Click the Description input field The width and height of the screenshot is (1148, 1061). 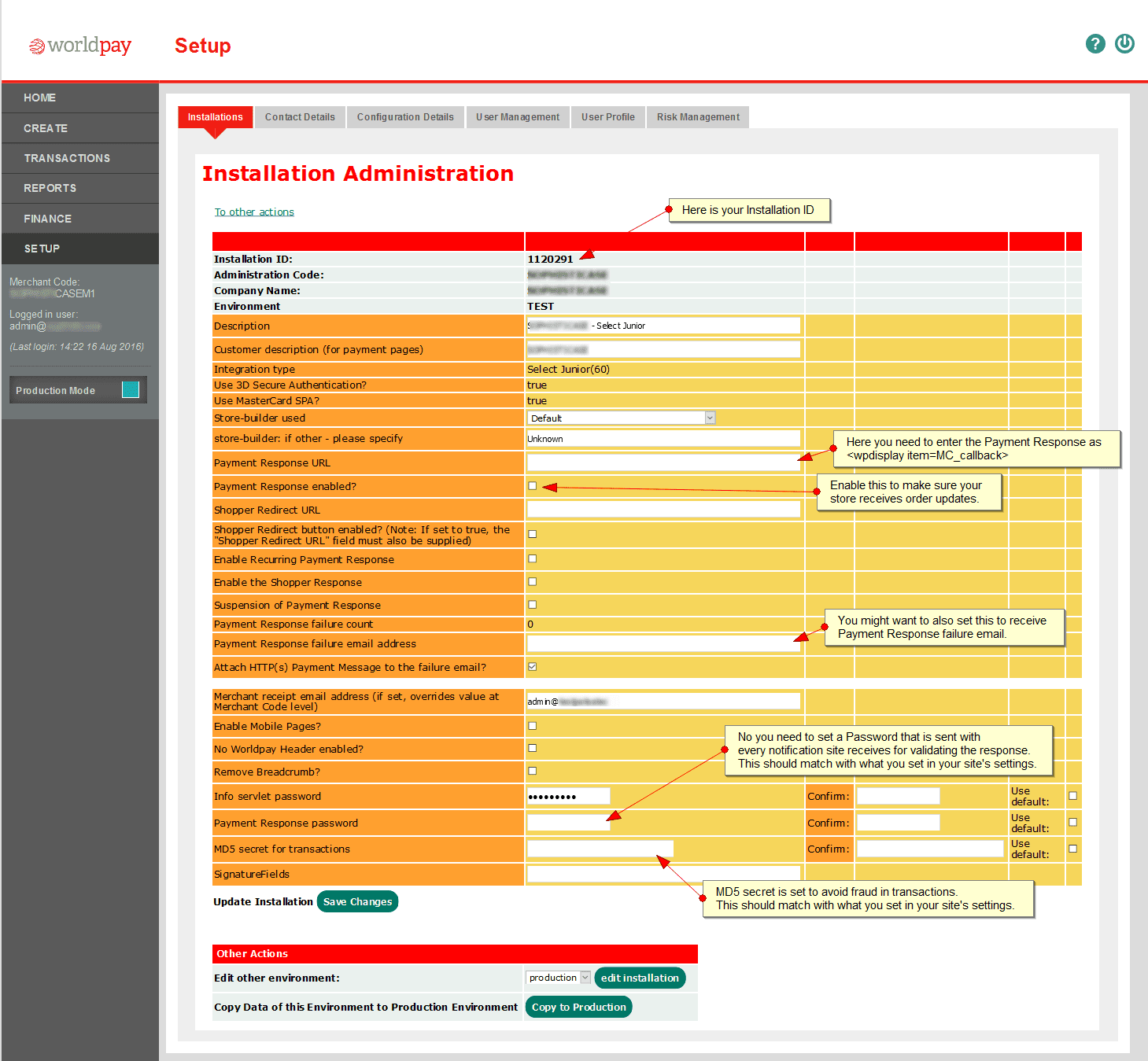pyautogui.click(x=663, y=326)
